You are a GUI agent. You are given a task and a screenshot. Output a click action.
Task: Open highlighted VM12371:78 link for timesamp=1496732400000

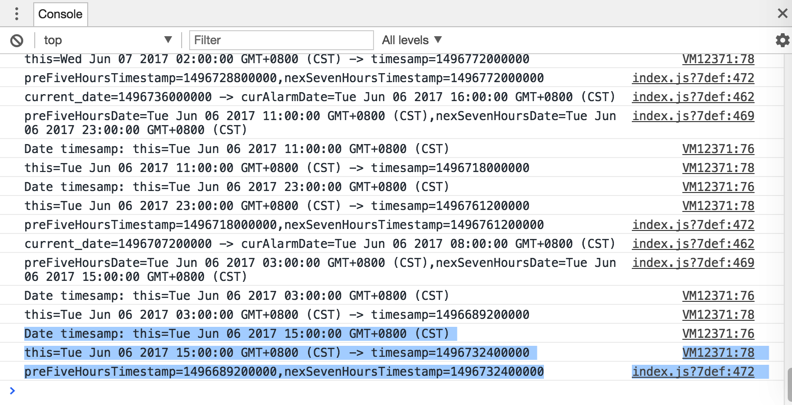[x=718, y=352]
